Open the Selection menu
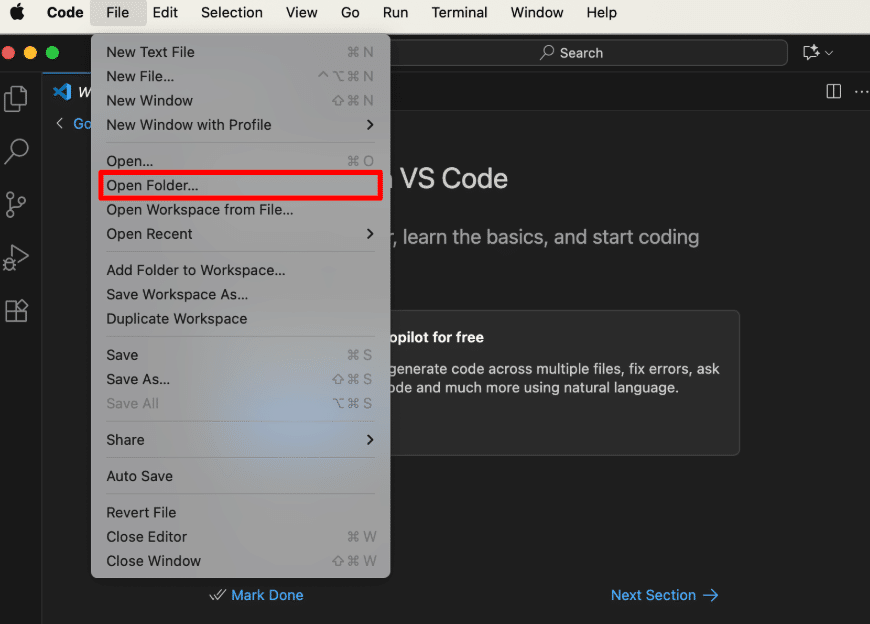 (x=232, y=12)
